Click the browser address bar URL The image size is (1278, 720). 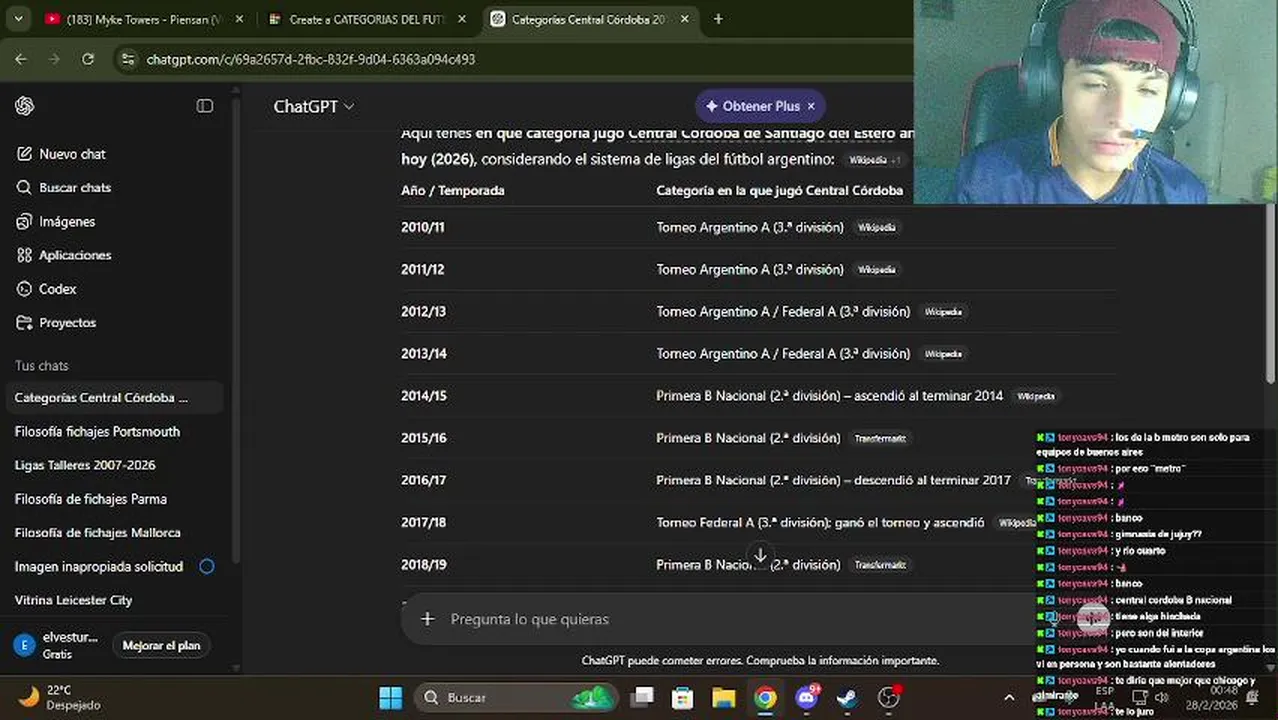click(311, 59)
